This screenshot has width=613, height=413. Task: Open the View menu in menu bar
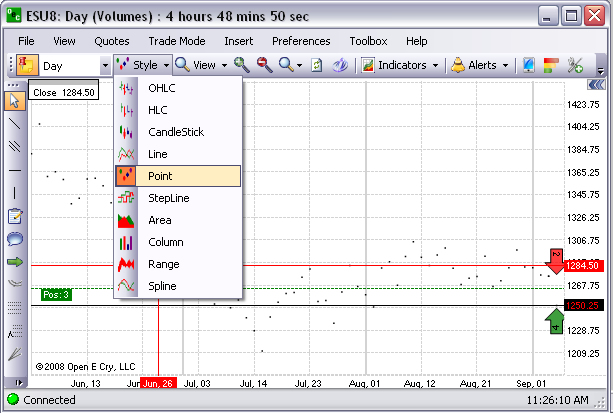(64, 41)
